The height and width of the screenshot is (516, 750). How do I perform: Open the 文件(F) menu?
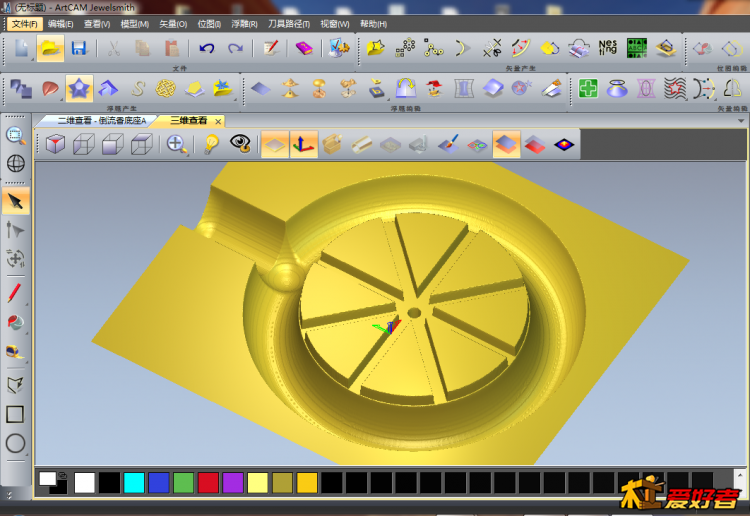pyautogui.click(x=24, y=23)
